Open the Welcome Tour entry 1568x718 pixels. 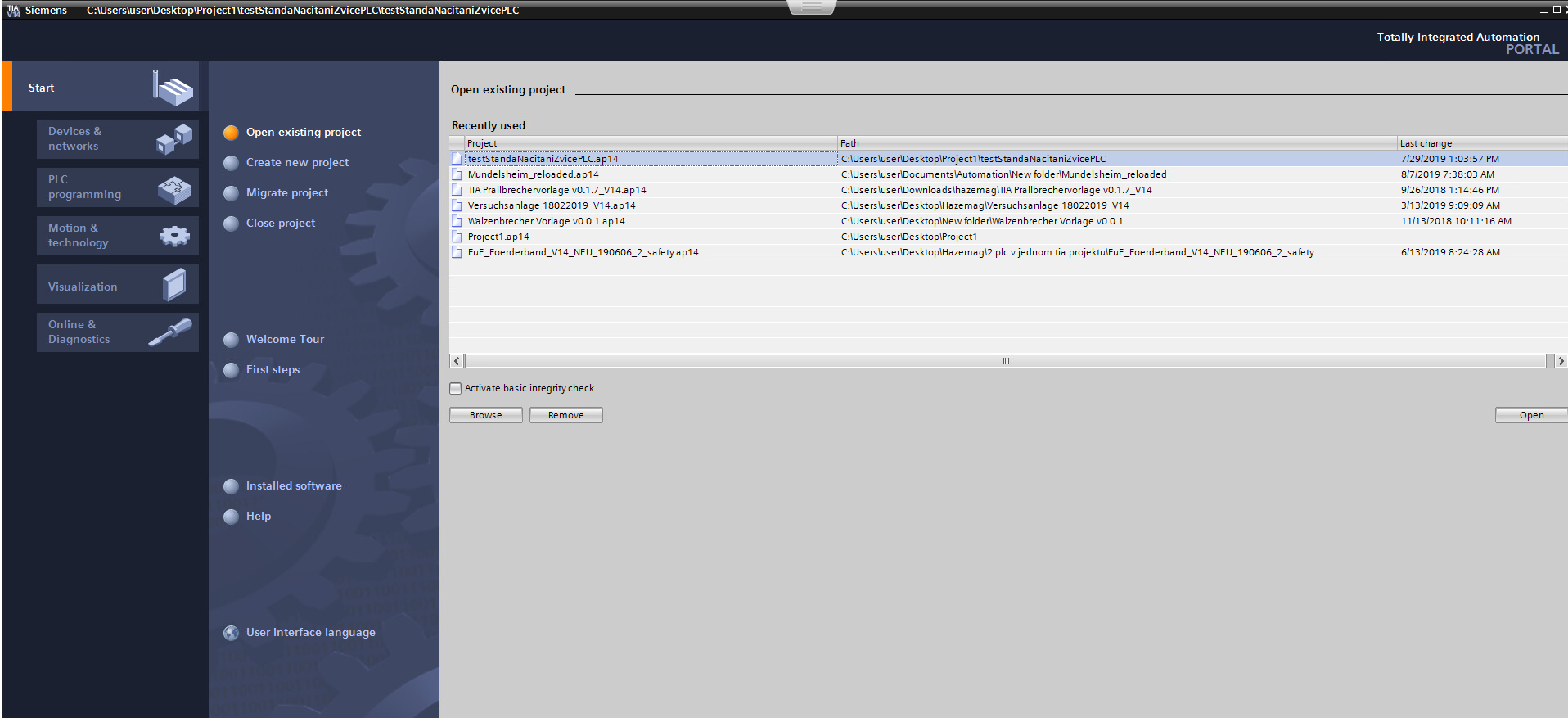pyautogui.click(x=285, y=339)
